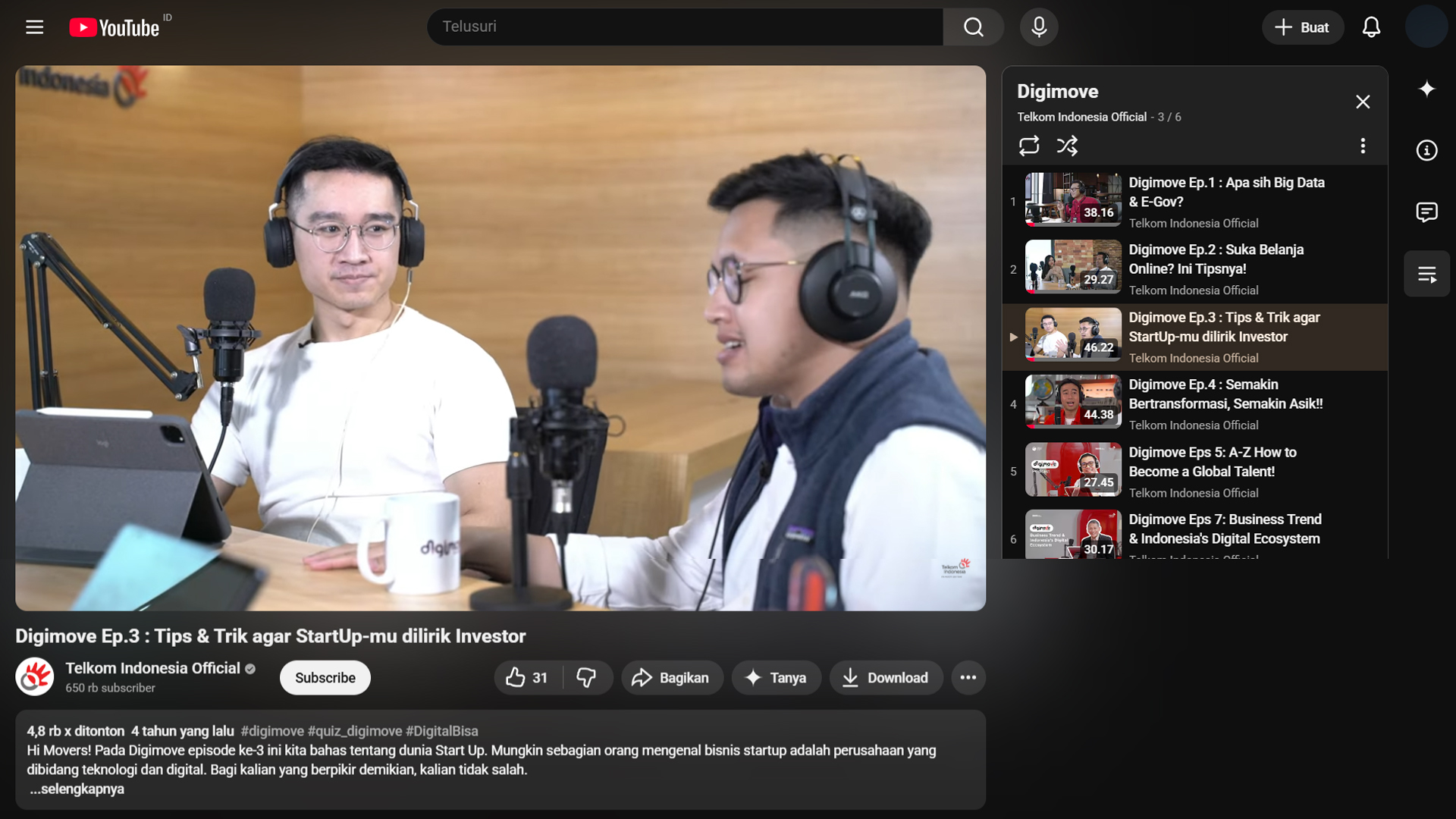Click the Tanya ask button

click(x=776, y=678)
